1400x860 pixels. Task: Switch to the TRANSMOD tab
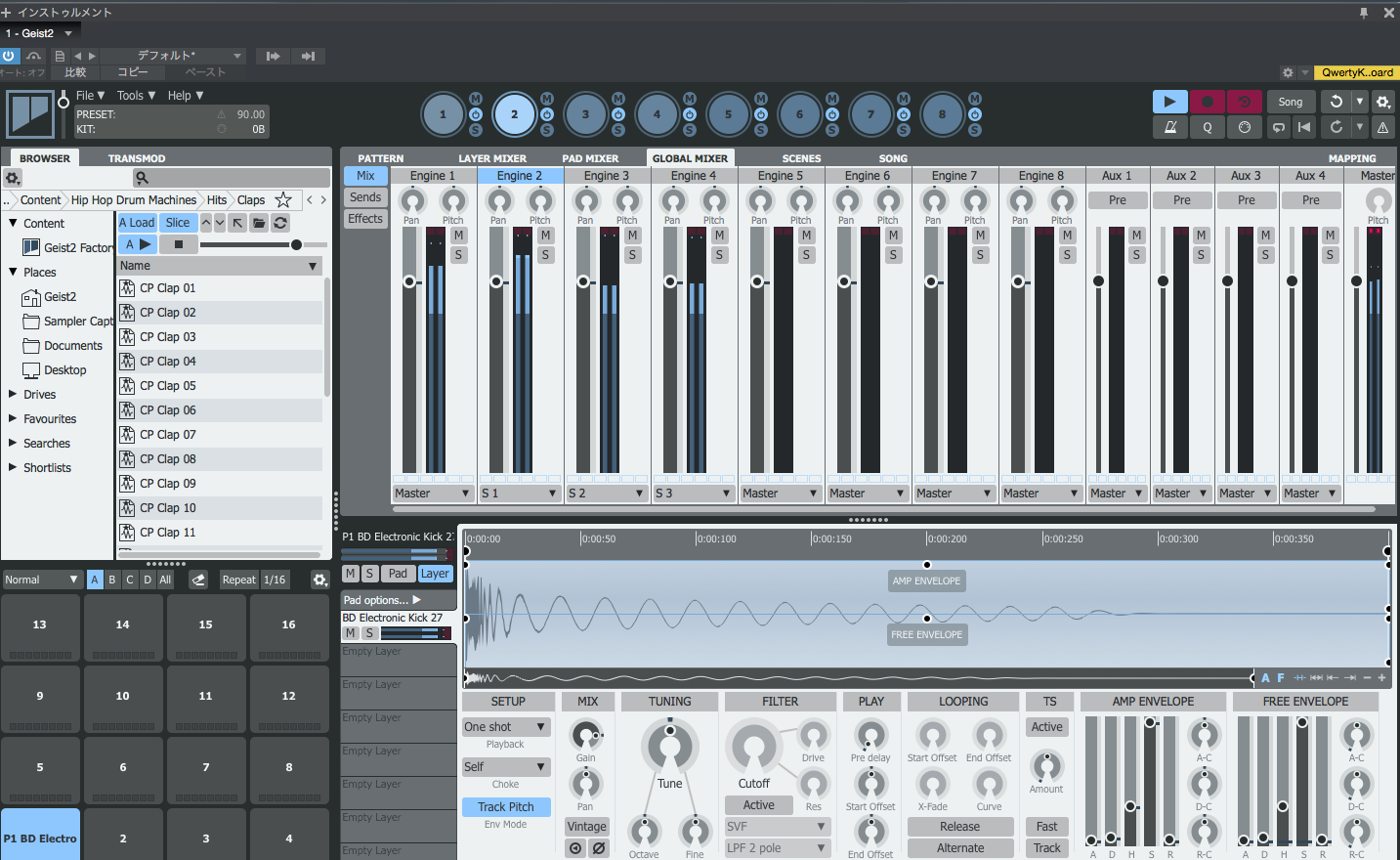pos(137,158)
